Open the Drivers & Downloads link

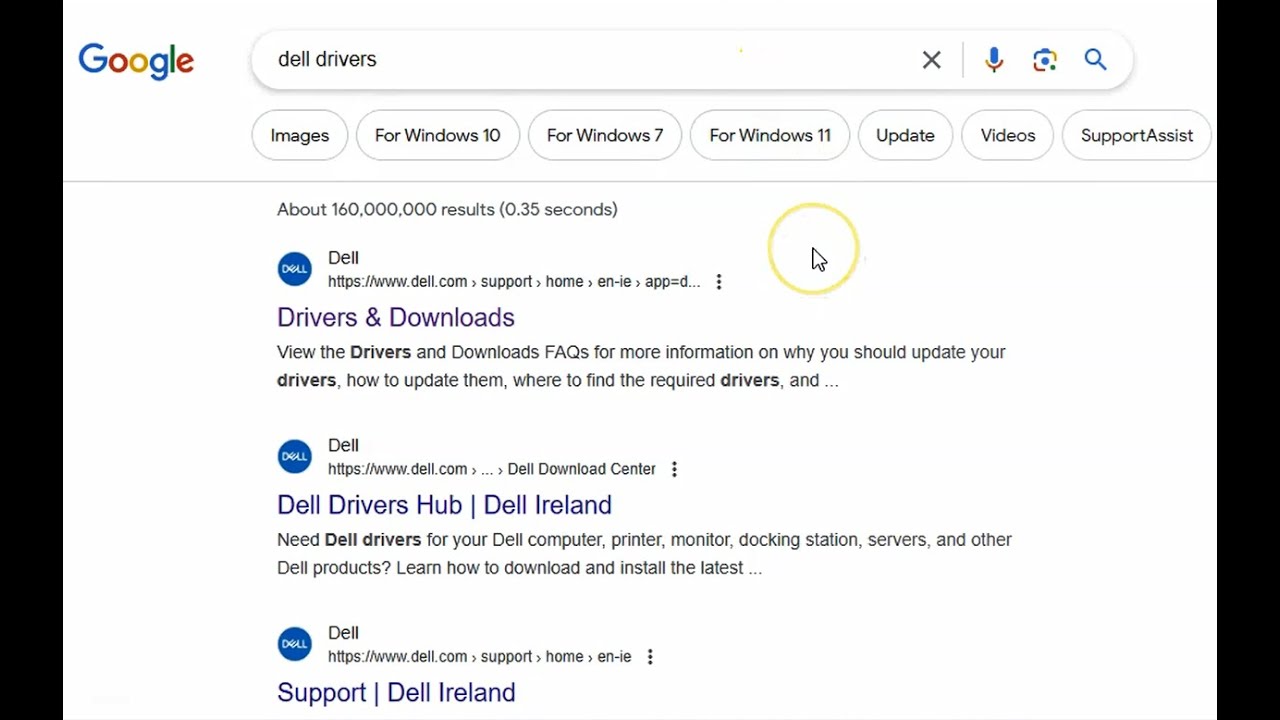[x=396, y=317]
